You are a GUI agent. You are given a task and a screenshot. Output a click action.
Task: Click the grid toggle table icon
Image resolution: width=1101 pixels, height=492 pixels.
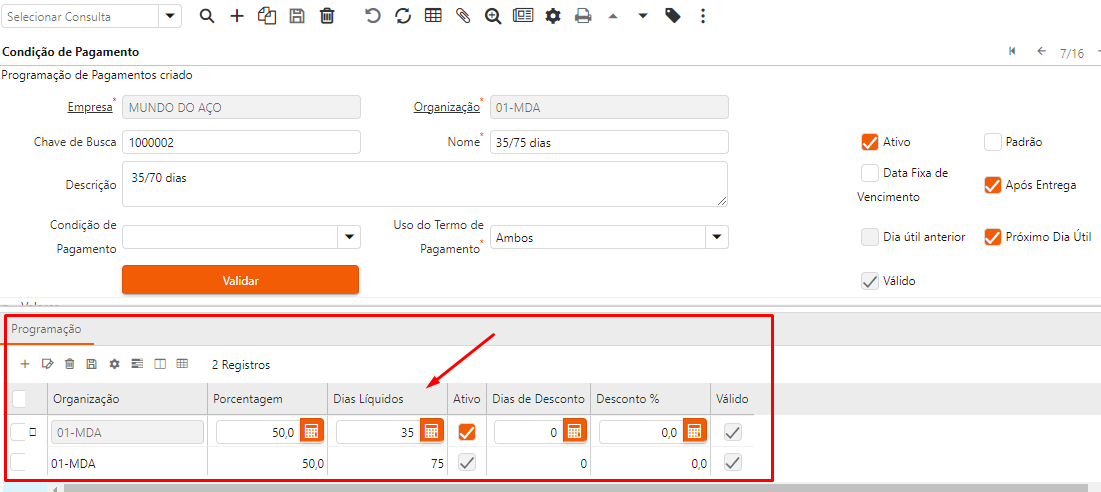point(433,16)
